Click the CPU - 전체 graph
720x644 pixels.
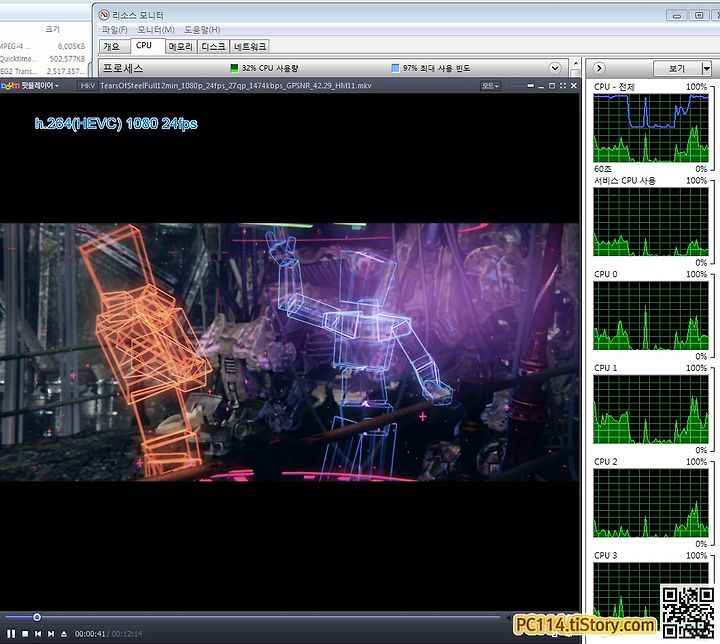point(651,128)
